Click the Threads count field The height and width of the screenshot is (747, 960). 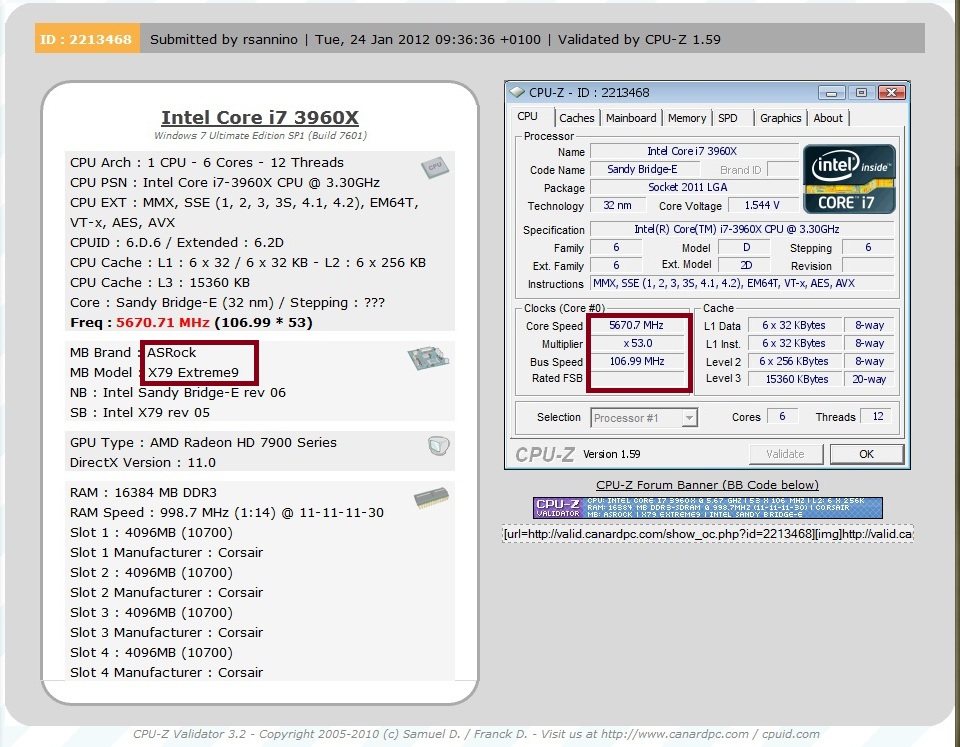[877, 416]
